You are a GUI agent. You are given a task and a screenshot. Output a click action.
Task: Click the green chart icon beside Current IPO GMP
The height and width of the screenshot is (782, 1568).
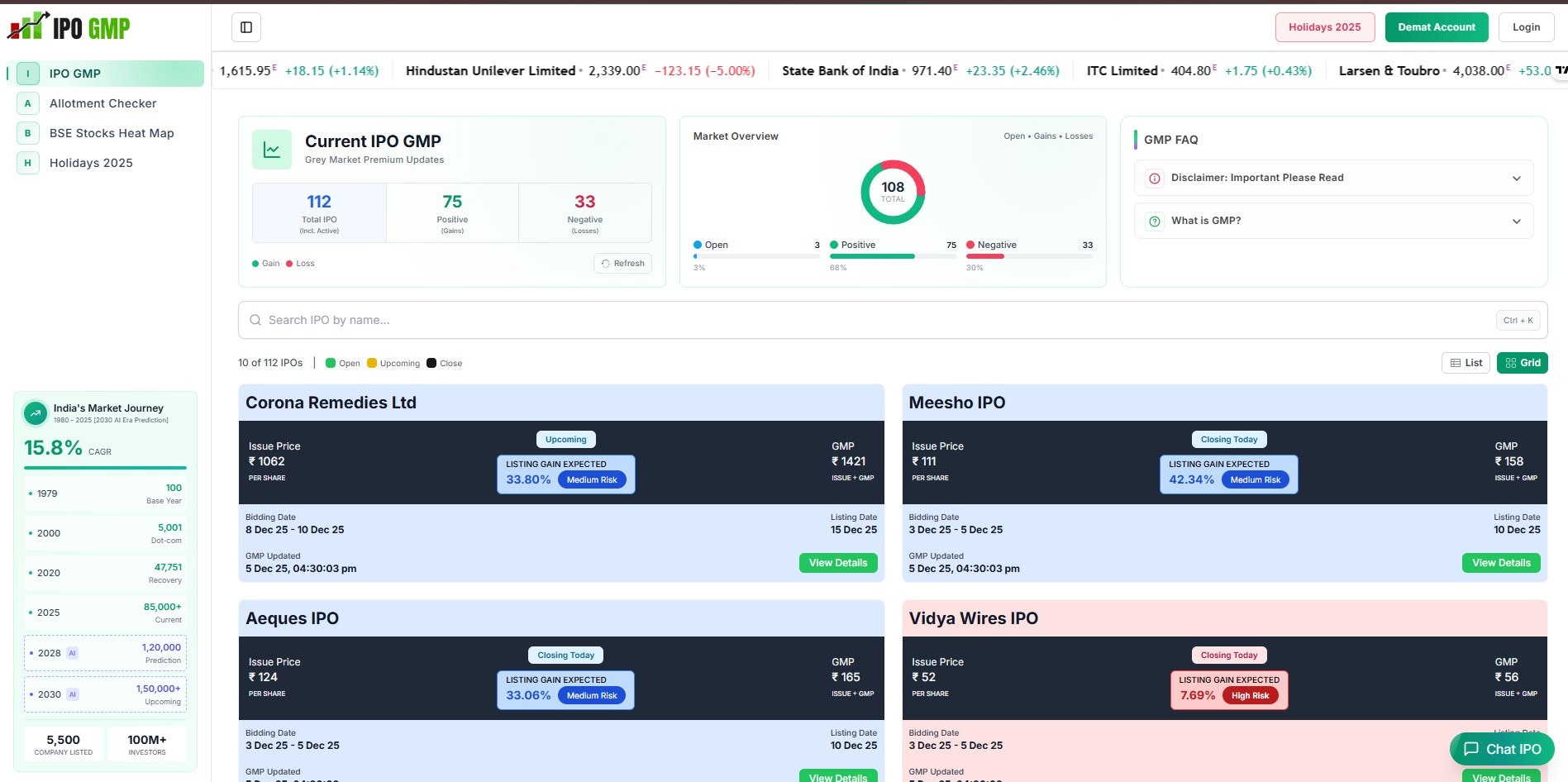click(271, 149)
